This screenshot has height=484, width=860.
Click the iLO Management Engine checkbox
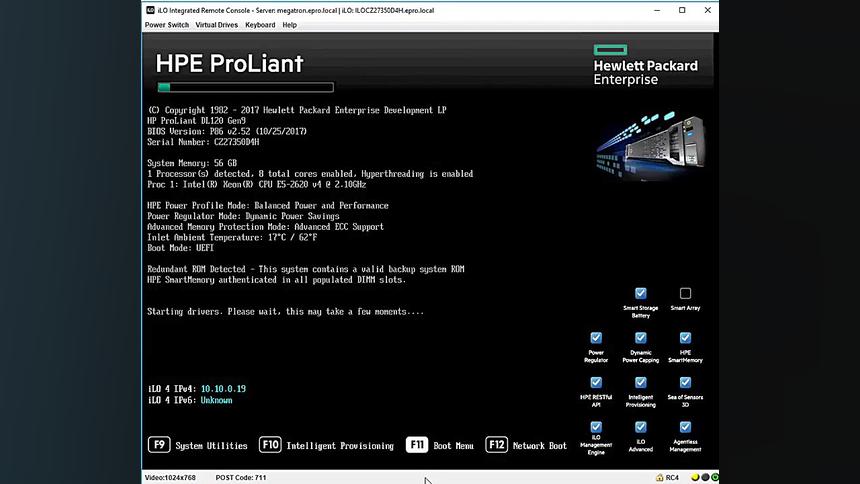596,426
